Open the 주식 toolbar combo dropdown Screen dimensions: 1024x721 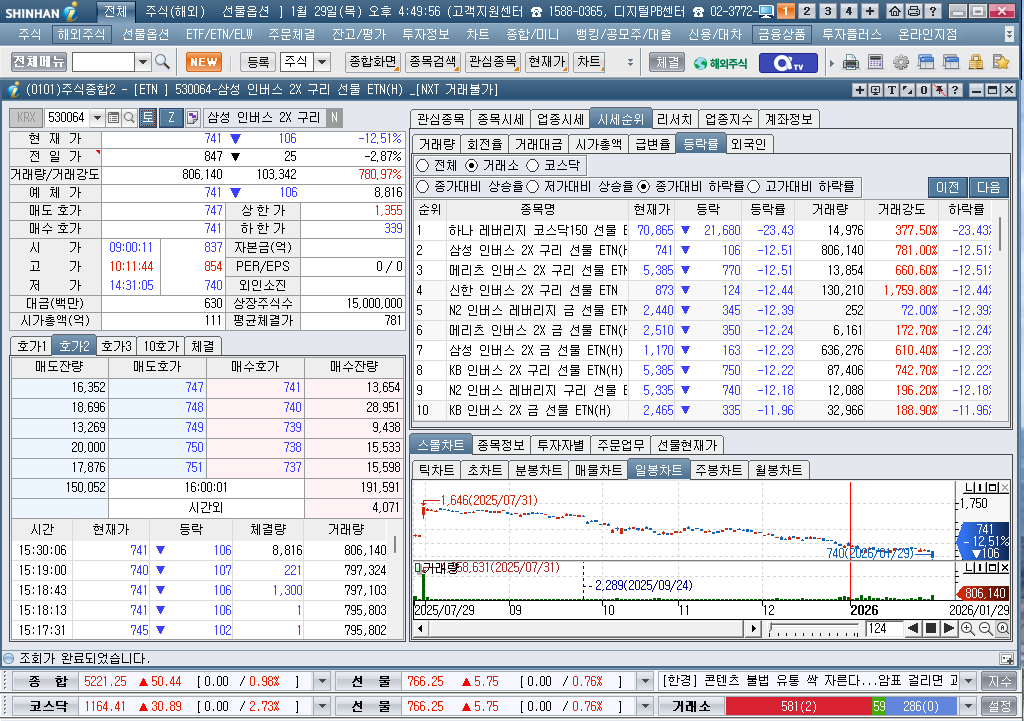point(322,62)
